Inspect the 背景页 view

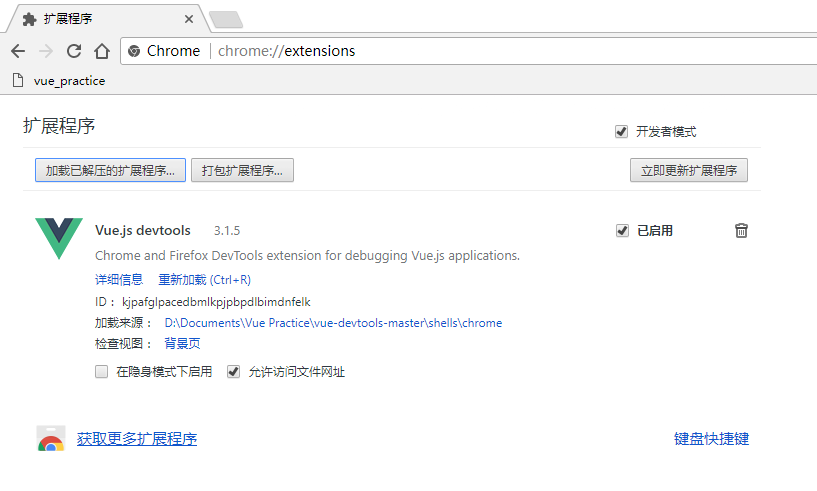(x=182, y=343)
